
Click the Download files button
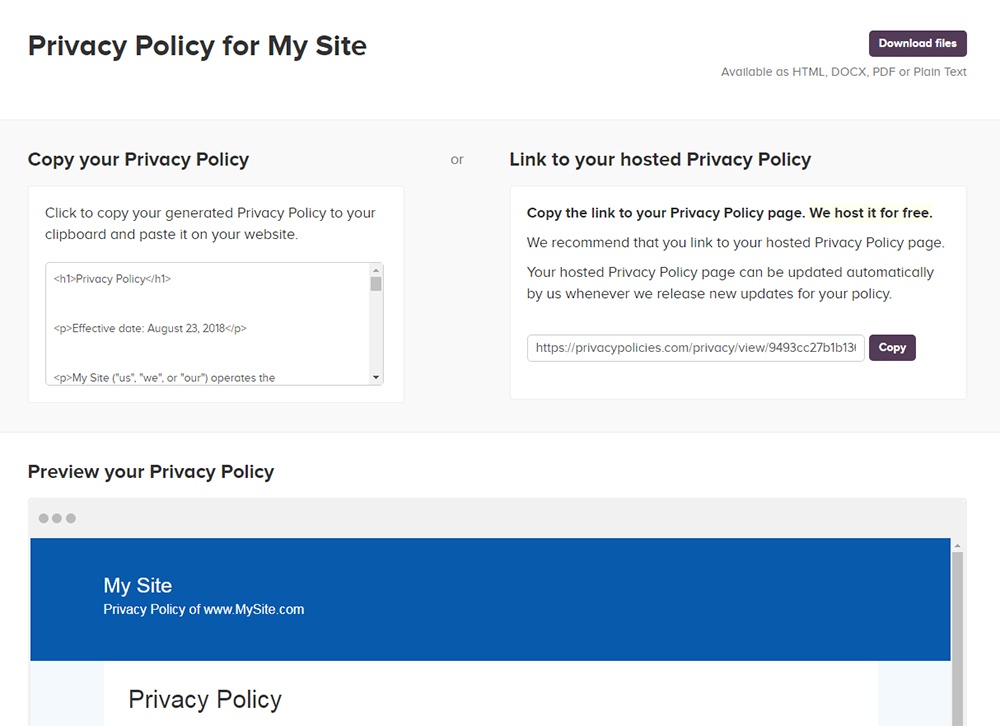coord(917,43)
